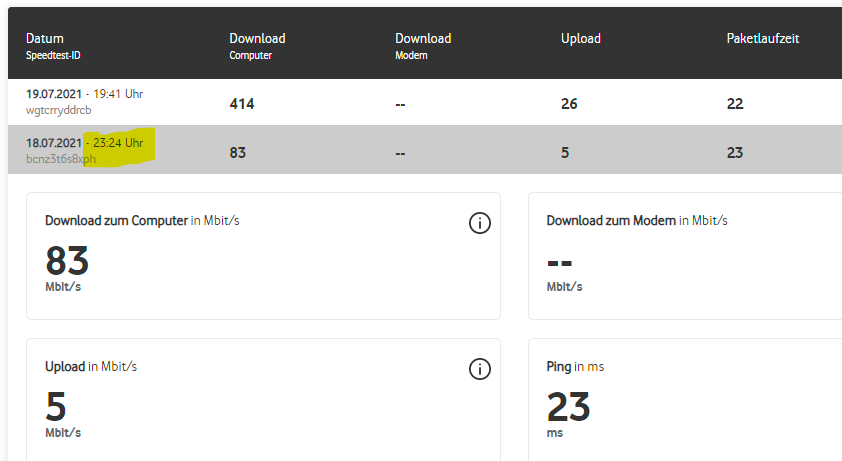This screenshot has width=842, height=461.
Task: Click the 19:41 Uhr timestamp
Action: pos(118,94)
